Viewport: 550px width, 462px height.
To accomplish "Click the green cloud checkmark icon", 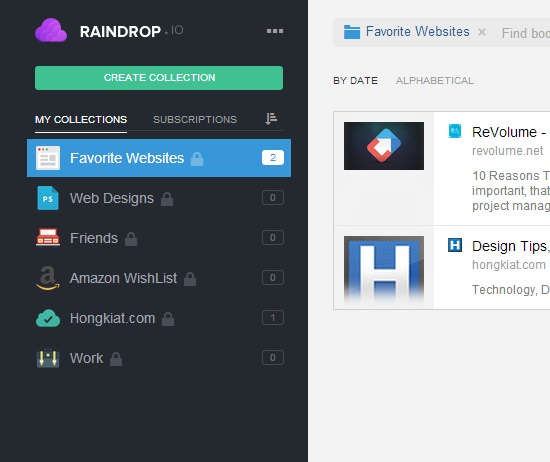I will tap(48, 318).
